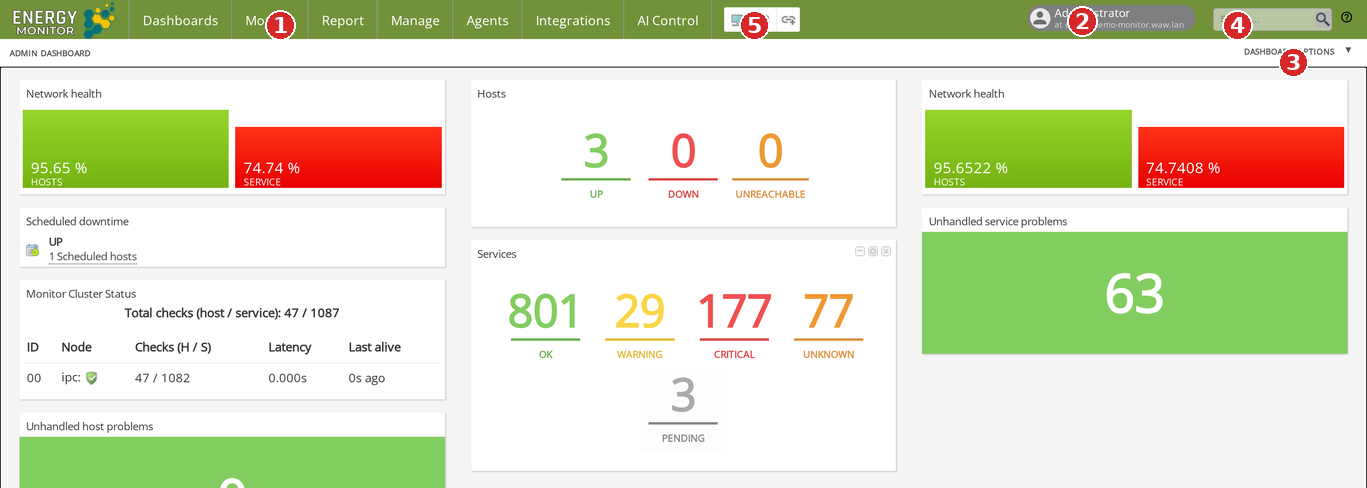Open the Dashboards menu
This screenshot has width=1367, height=488.
(x=180, y=20)
